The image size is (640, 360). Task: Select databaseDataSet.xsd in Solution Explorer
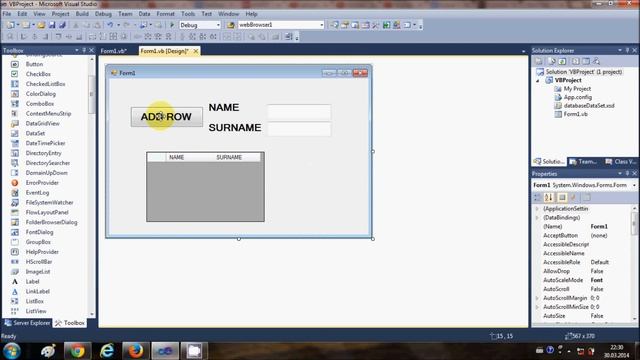589,106
